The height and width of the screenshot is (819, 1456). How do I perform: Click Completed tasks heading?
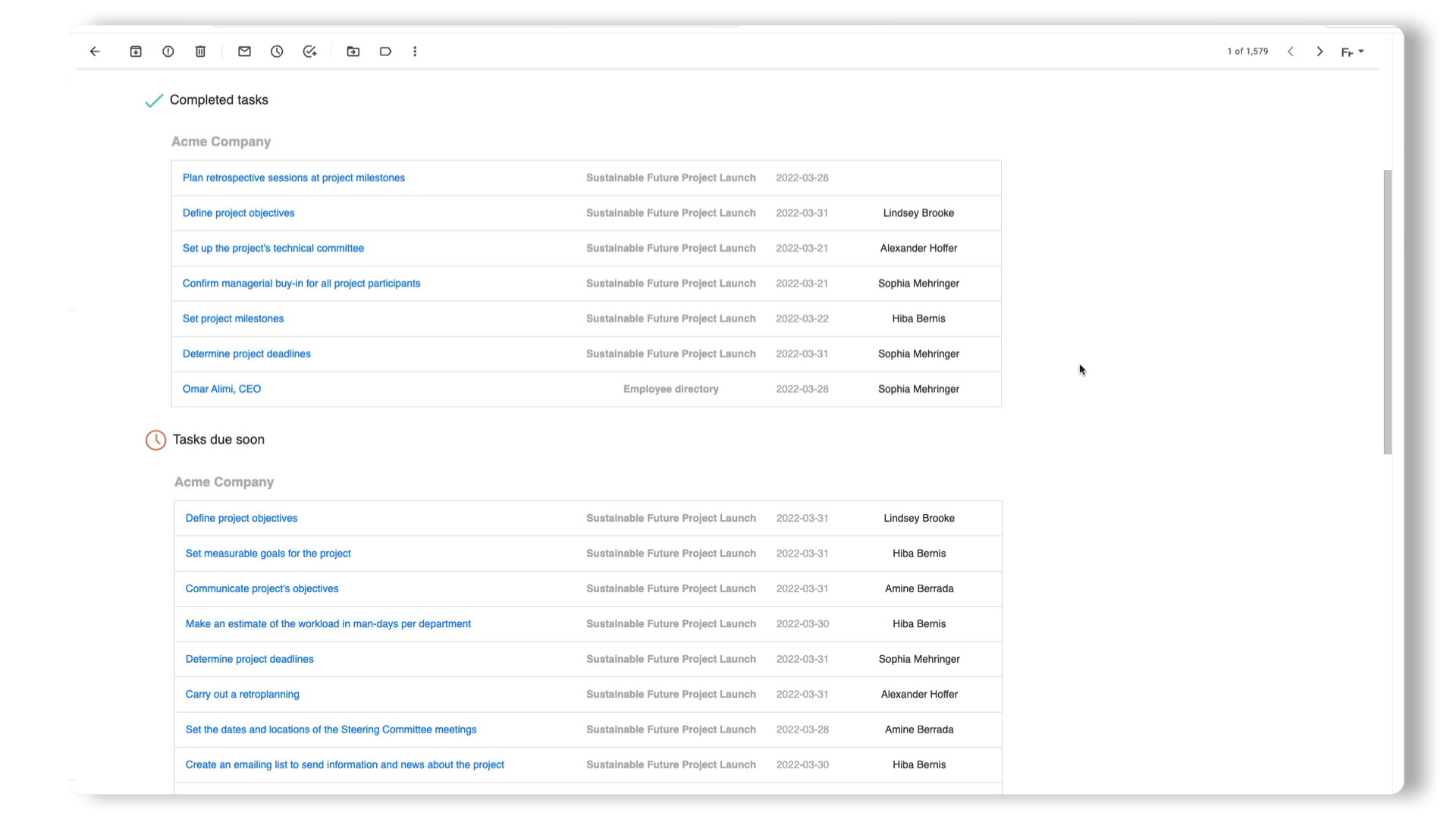point(218,100)
